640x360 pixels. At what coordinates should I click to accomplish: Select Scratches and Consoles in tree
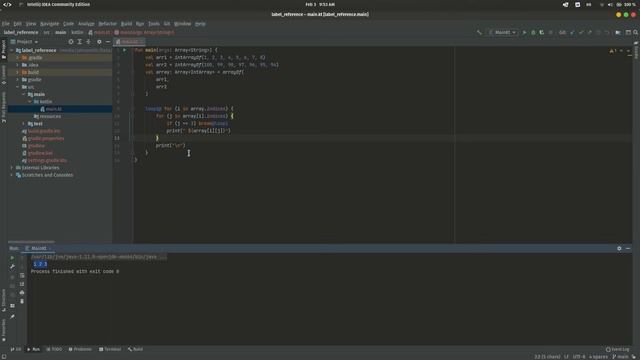tap(44, 175)
